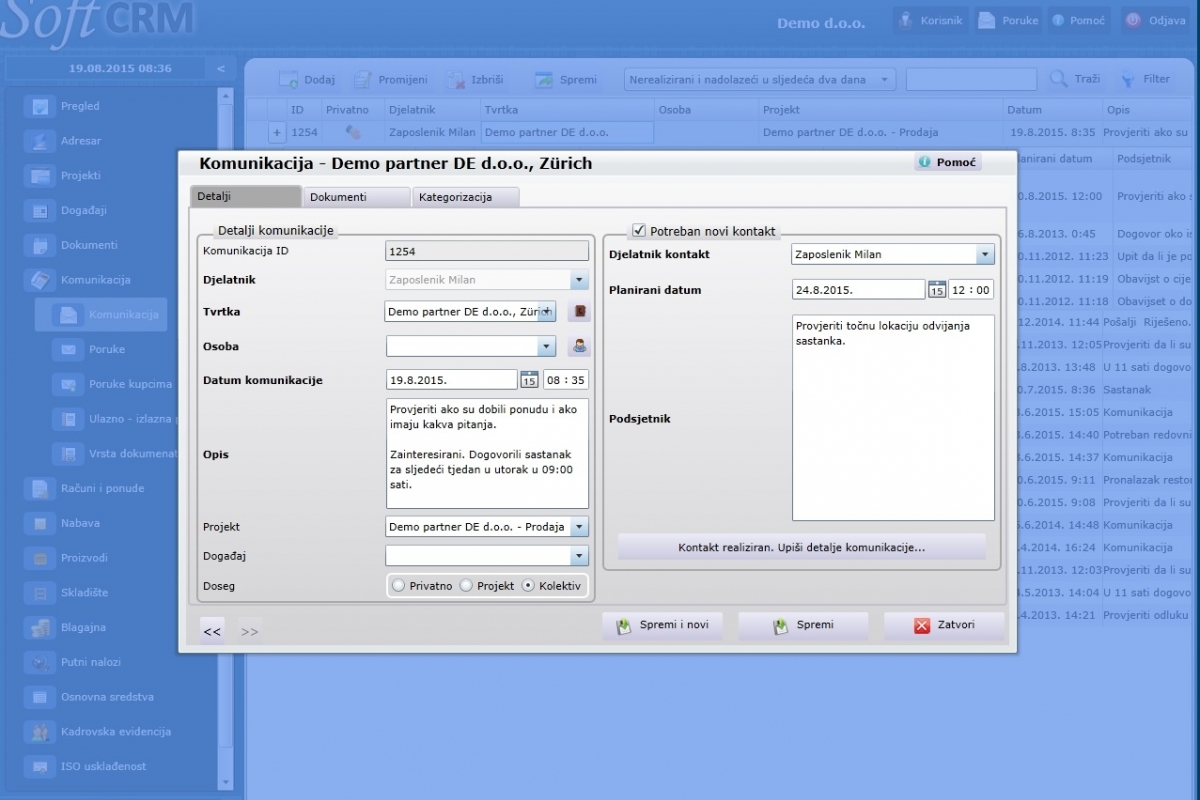This screenshot has width=1200, height=800.
Task: Open calendar for Datum komunikacije
Action: (x=529, y=380)
